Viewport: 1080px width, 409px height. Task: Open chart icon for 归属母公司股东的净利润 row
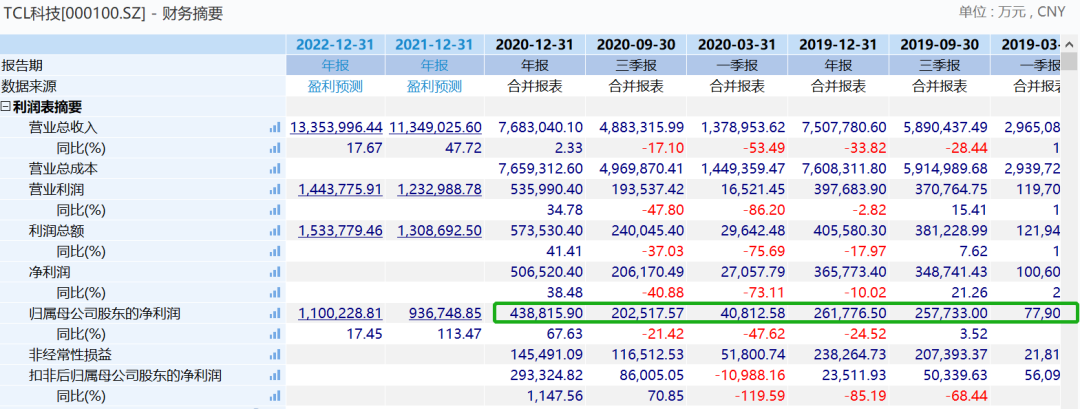coord(276,313)
